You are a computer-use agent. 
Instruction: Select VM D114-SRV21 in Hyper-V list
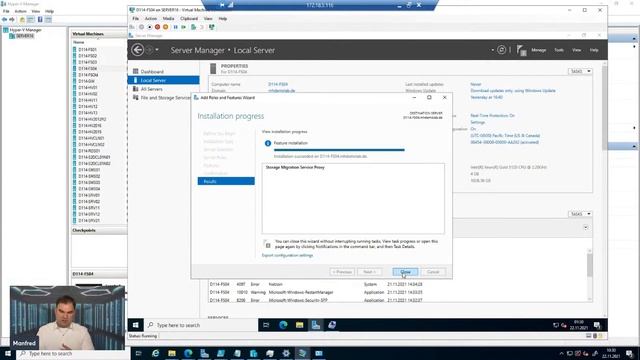coord(89,220)
